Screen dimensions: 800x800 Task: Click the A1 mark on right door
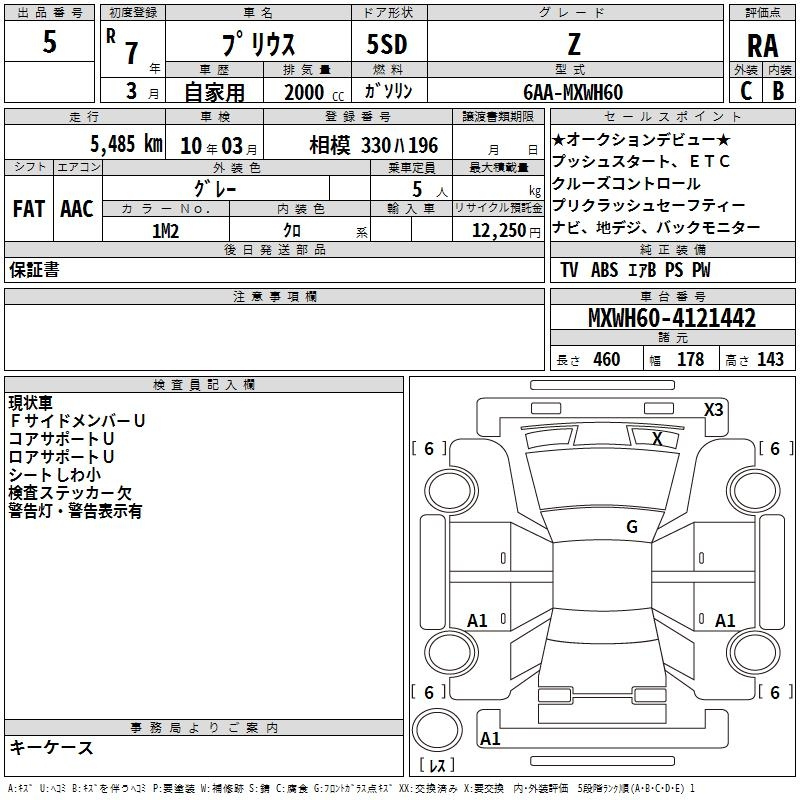click(725, 621)
